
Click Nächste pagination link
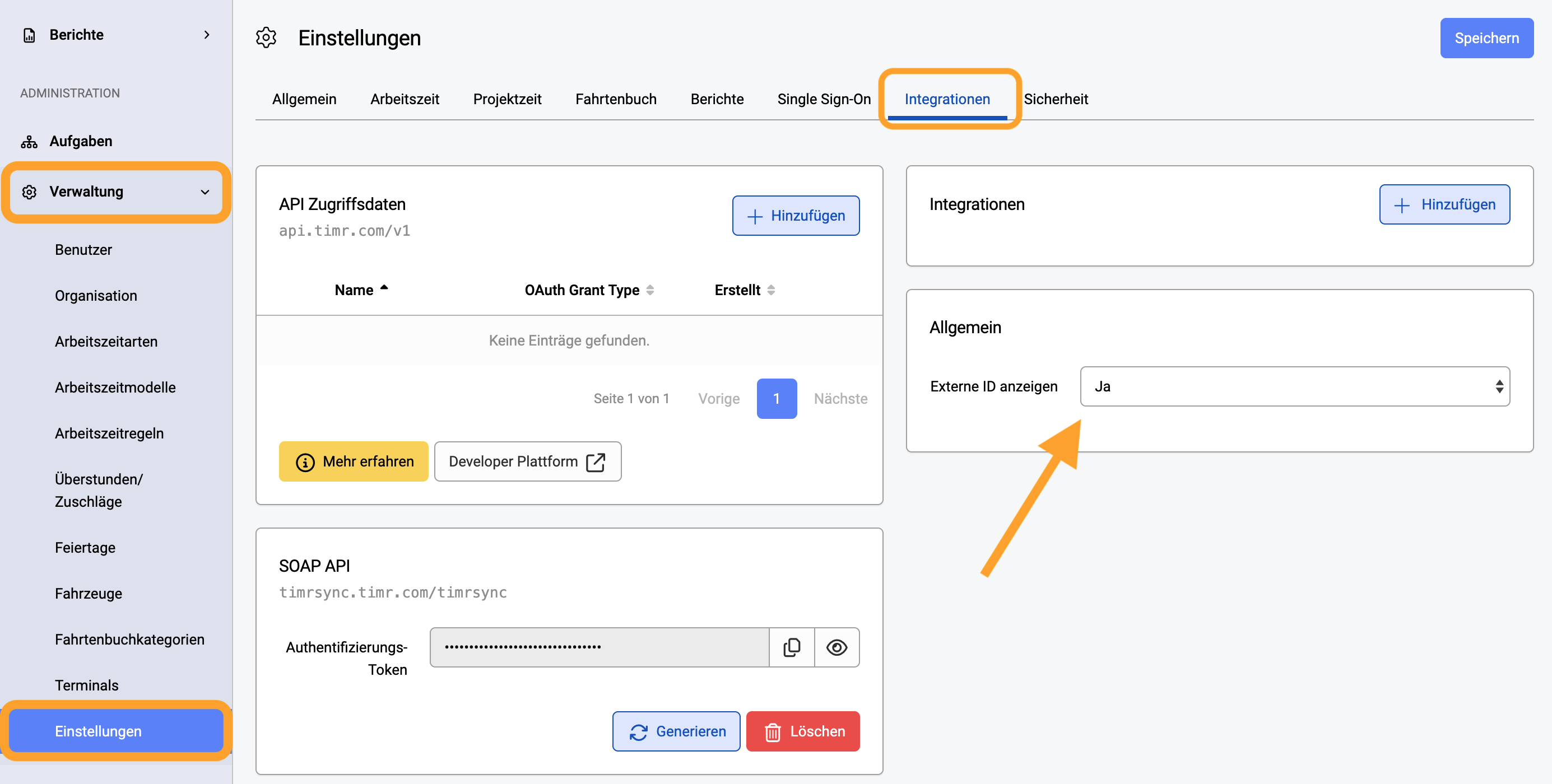click(840, 399)
